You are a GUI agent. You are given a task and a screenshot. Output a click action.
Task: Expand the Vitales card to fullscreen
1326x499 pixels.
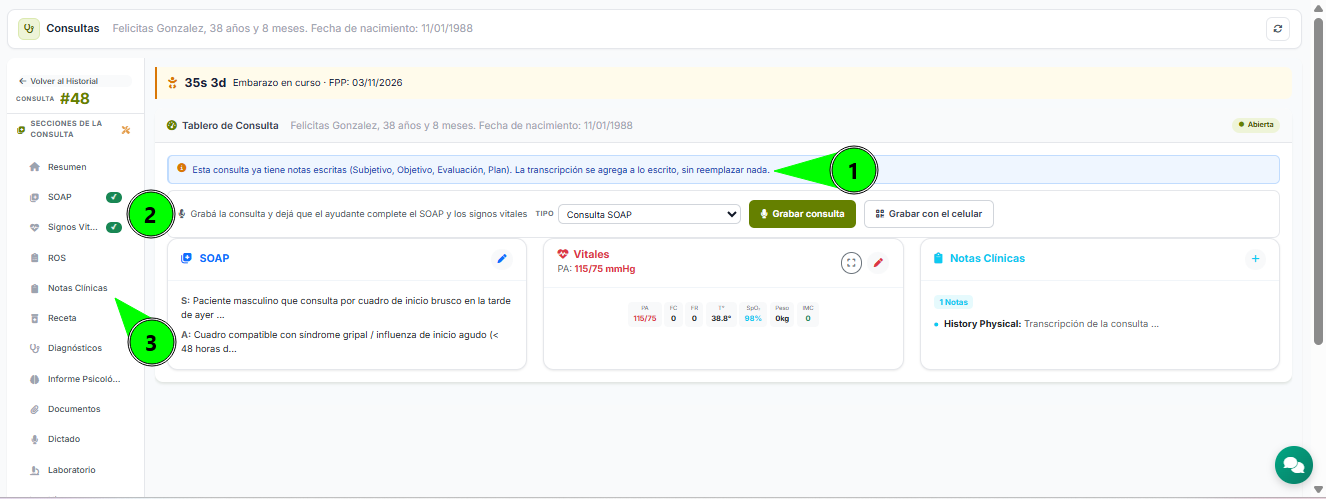pos(851,262)
